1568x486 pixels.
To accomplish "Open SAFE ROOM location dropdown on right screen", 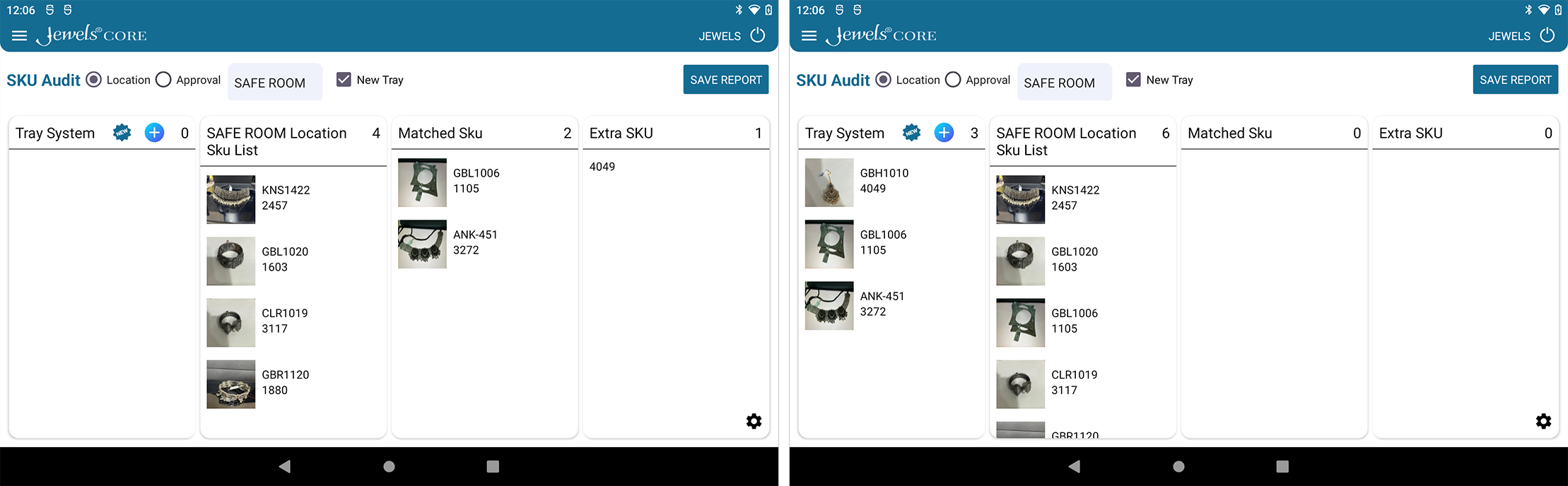I will 1064,83.
